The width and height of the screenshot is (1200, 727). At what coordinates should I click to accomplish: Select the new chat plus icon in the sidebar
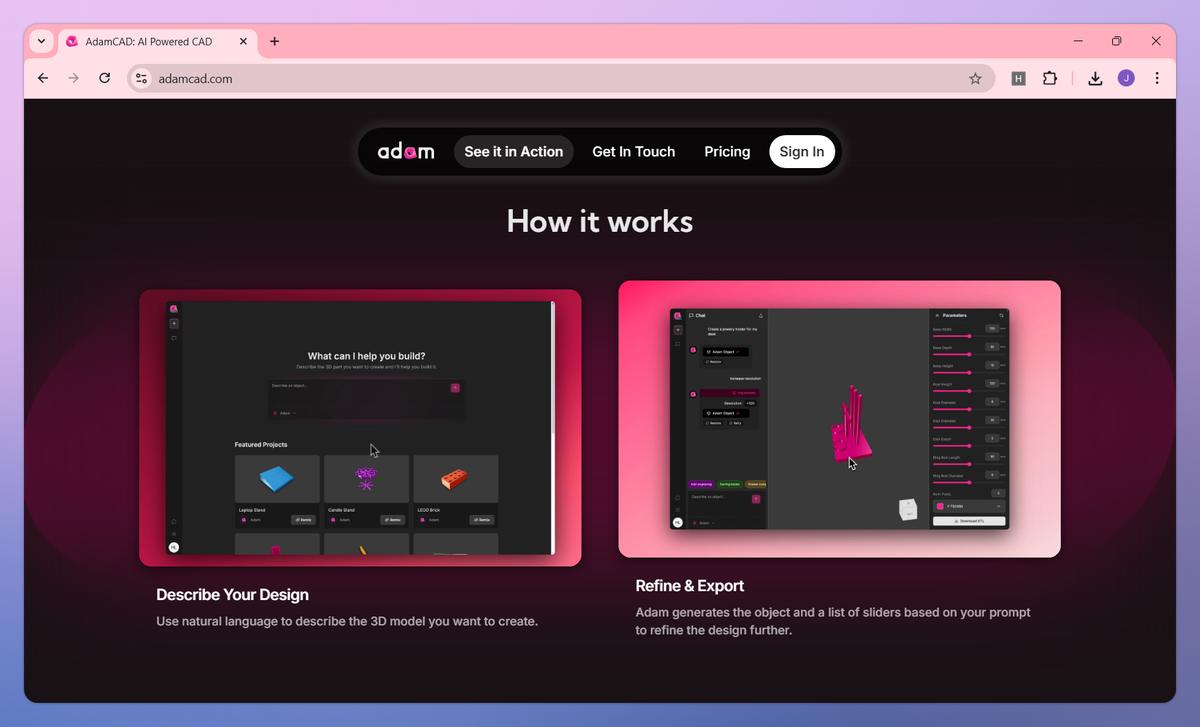pyautogui.click(x=174, y=323)
